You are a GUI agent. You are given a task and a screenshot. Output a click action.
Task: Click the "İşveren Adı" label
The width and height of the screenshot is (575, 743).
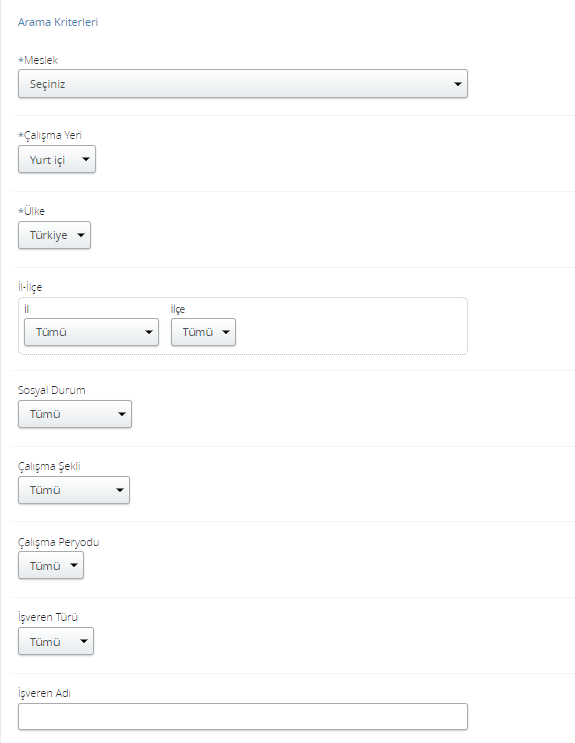(x=45, y=693)
